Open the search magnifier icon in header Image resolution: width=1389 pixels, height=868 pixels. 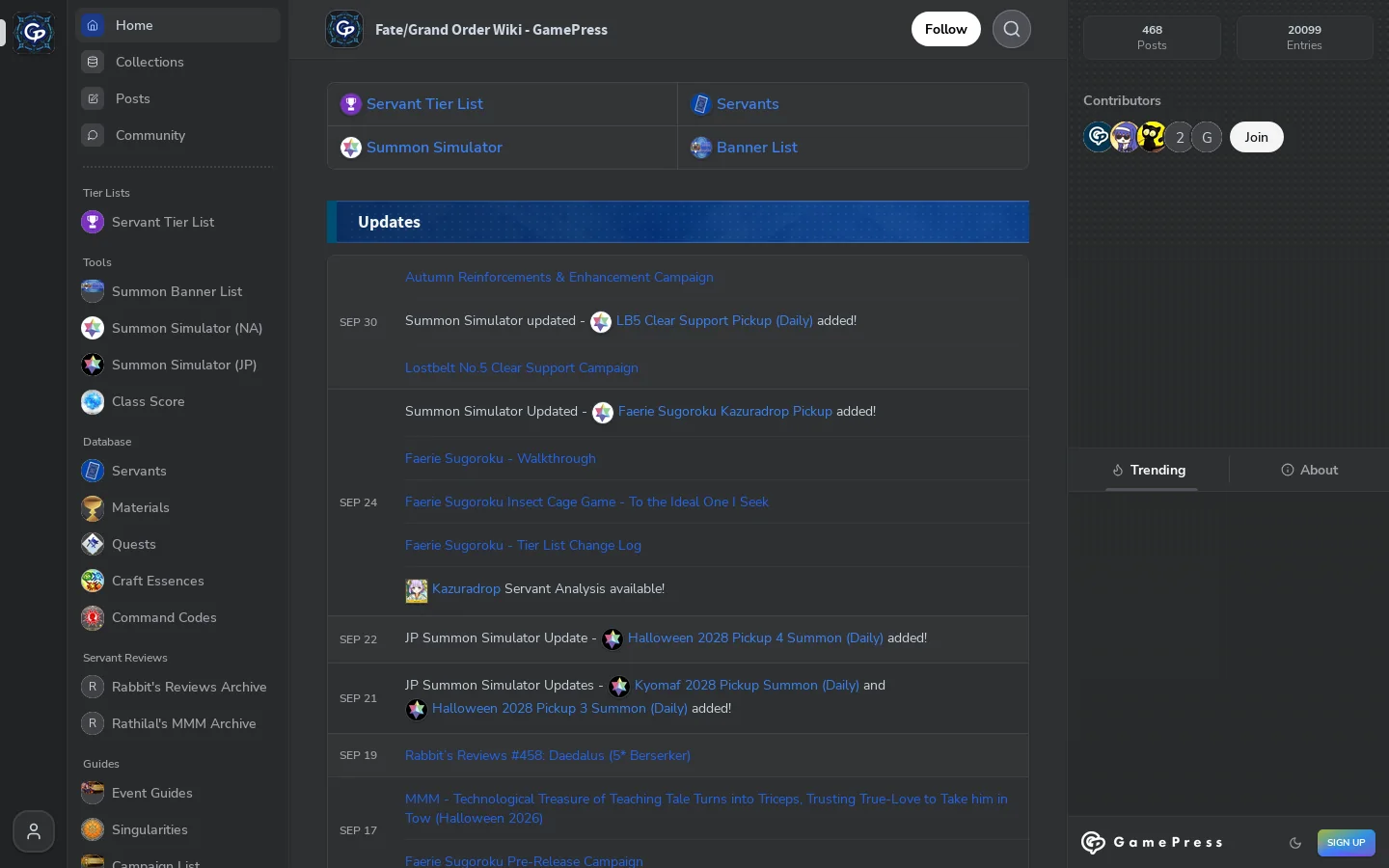point(1012,29)
